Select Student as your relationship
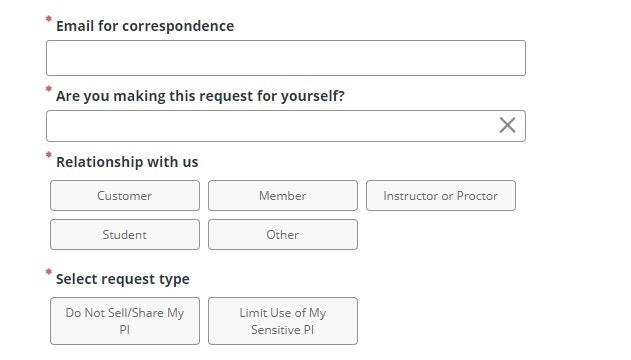Viewport: 631px width, 360px height. click(x=125, y=235)
